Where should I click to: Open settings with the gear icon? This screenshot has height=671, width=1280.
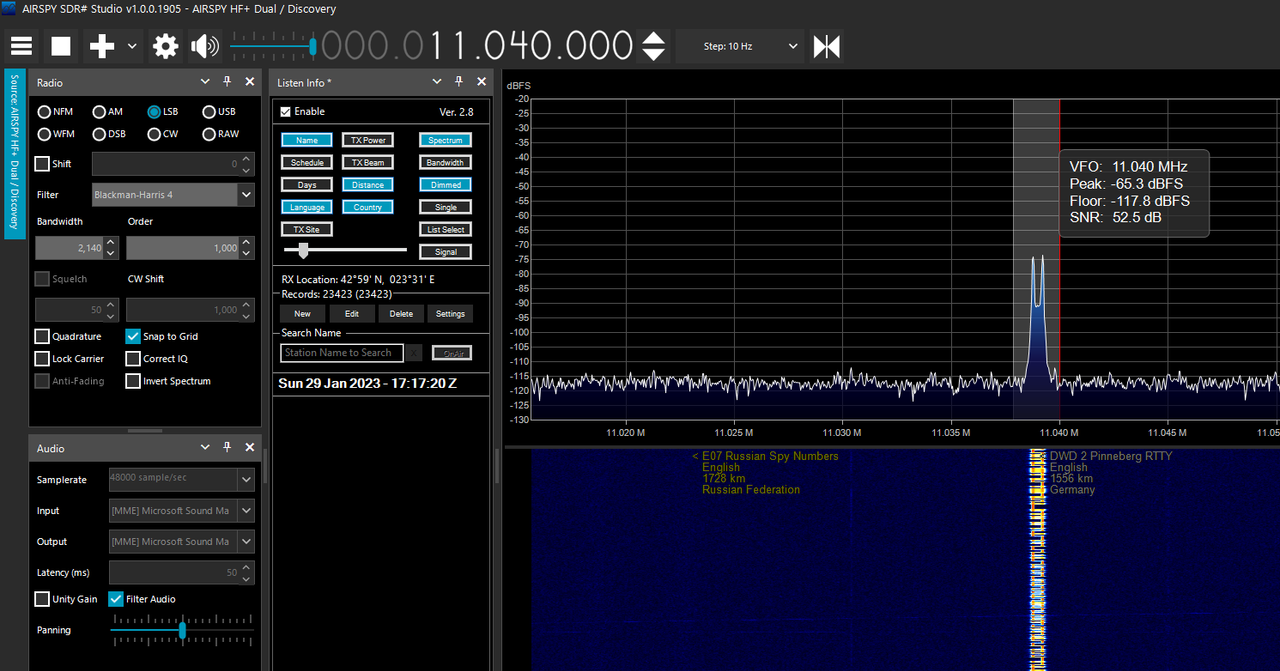165,46
